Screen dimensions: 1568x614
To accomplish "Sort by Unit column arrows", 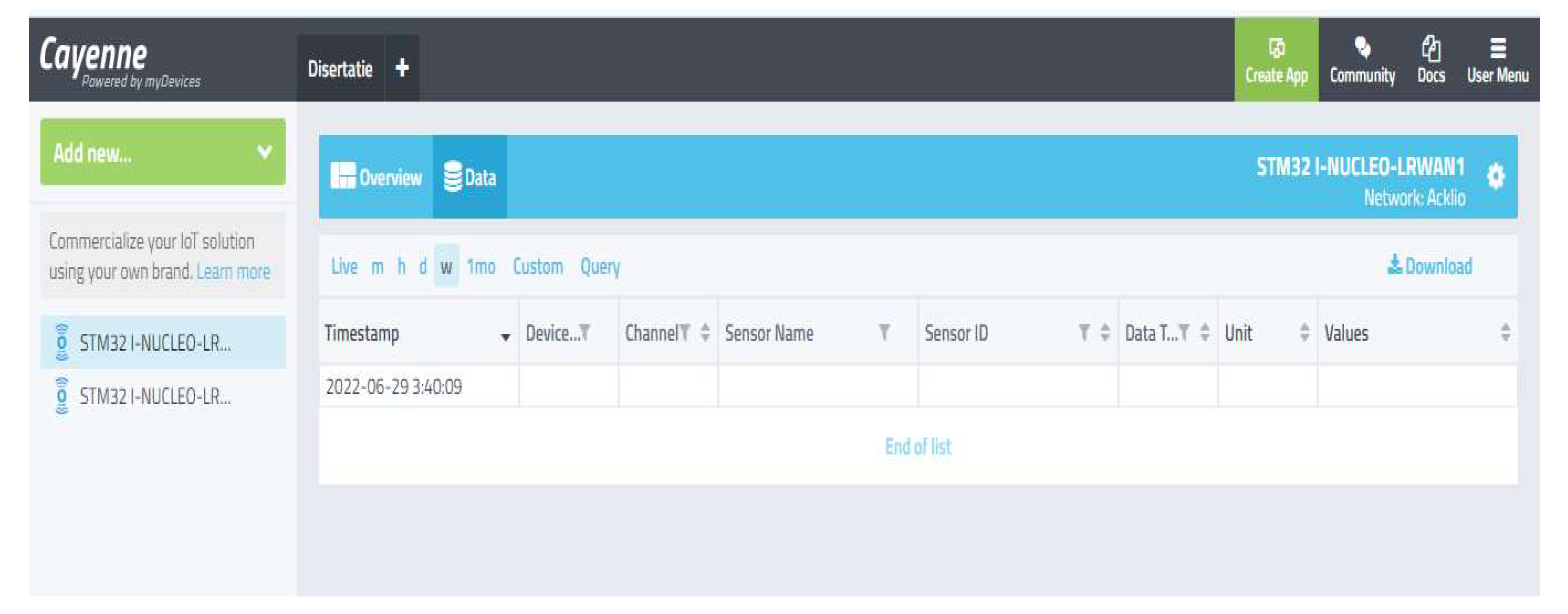I will 1304,332.
